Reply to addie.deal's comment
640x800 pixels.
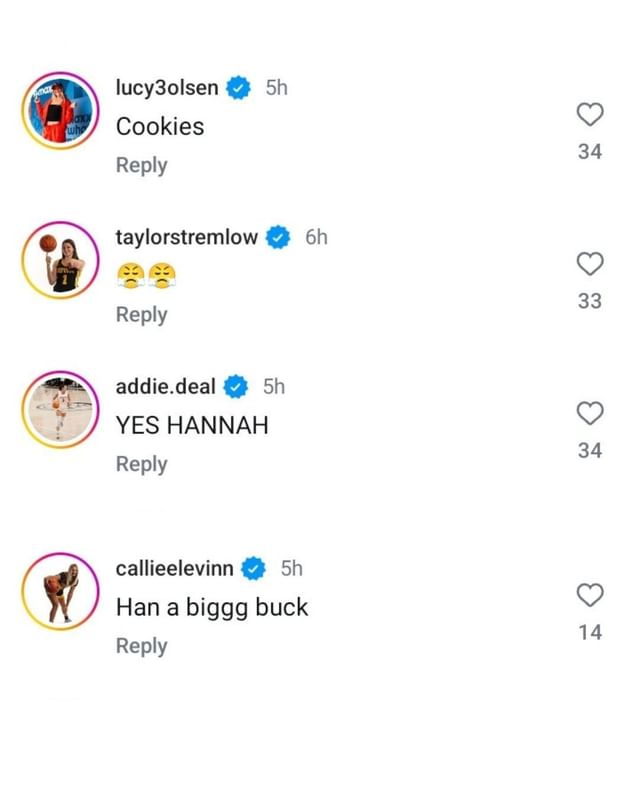click(x=141, y=464)
